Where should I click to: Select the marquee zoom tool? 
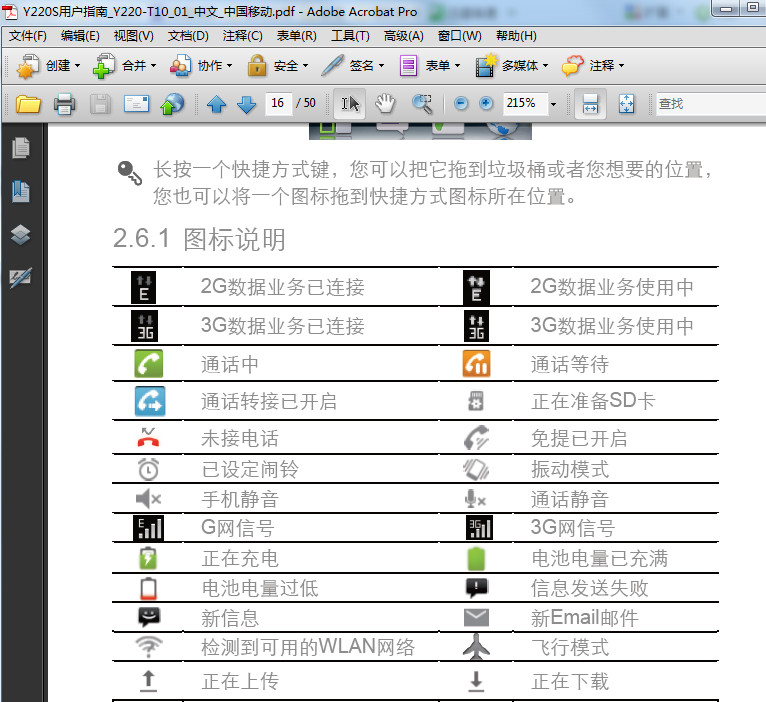click(422, 104)
